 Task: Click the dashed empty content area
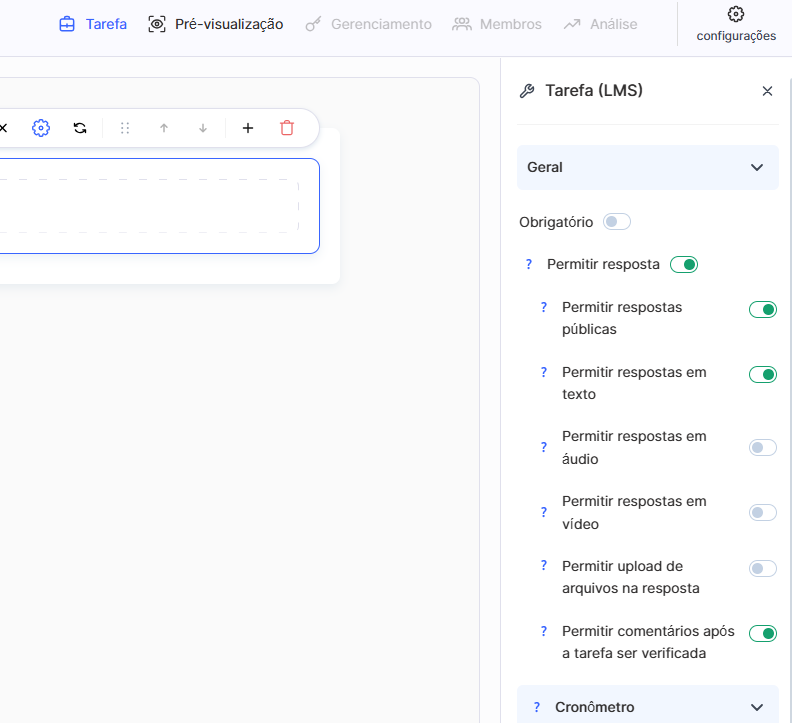point(150,206)
